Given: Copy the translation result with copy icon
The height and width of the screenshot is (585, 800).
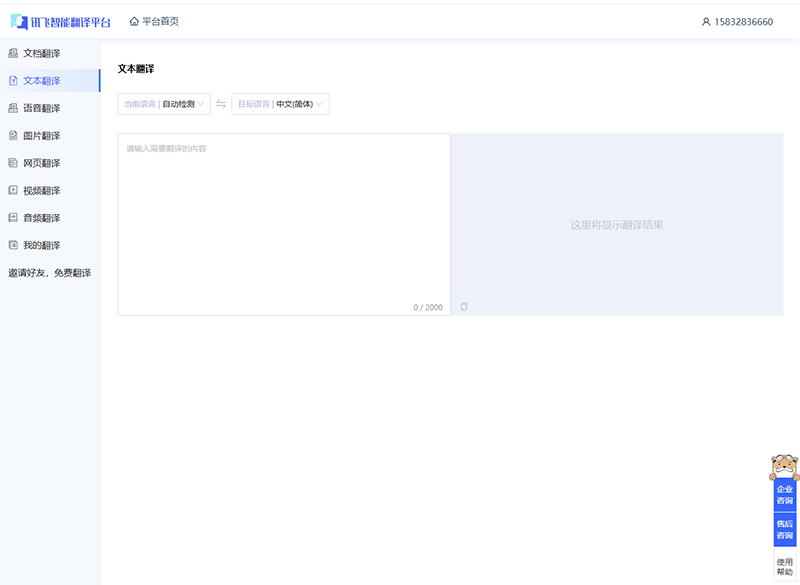Looking at the screenshot, I should click(x=464, y=307).
